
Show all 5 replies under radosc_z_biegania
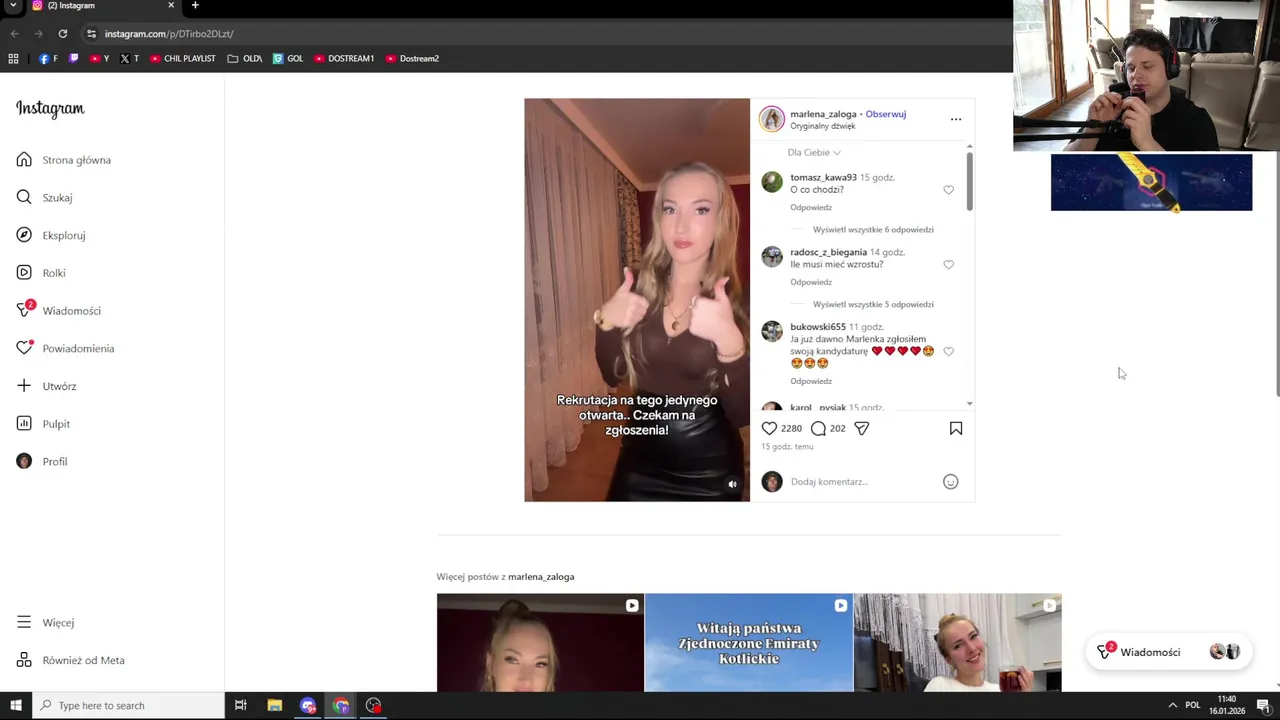[873, 304]
